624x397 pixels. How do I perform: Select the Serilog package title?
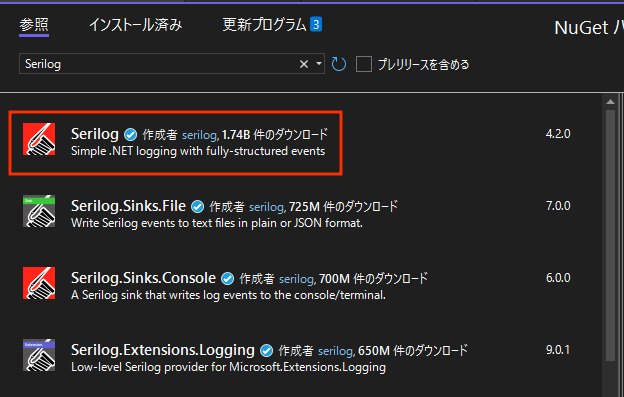pos(95,134)
